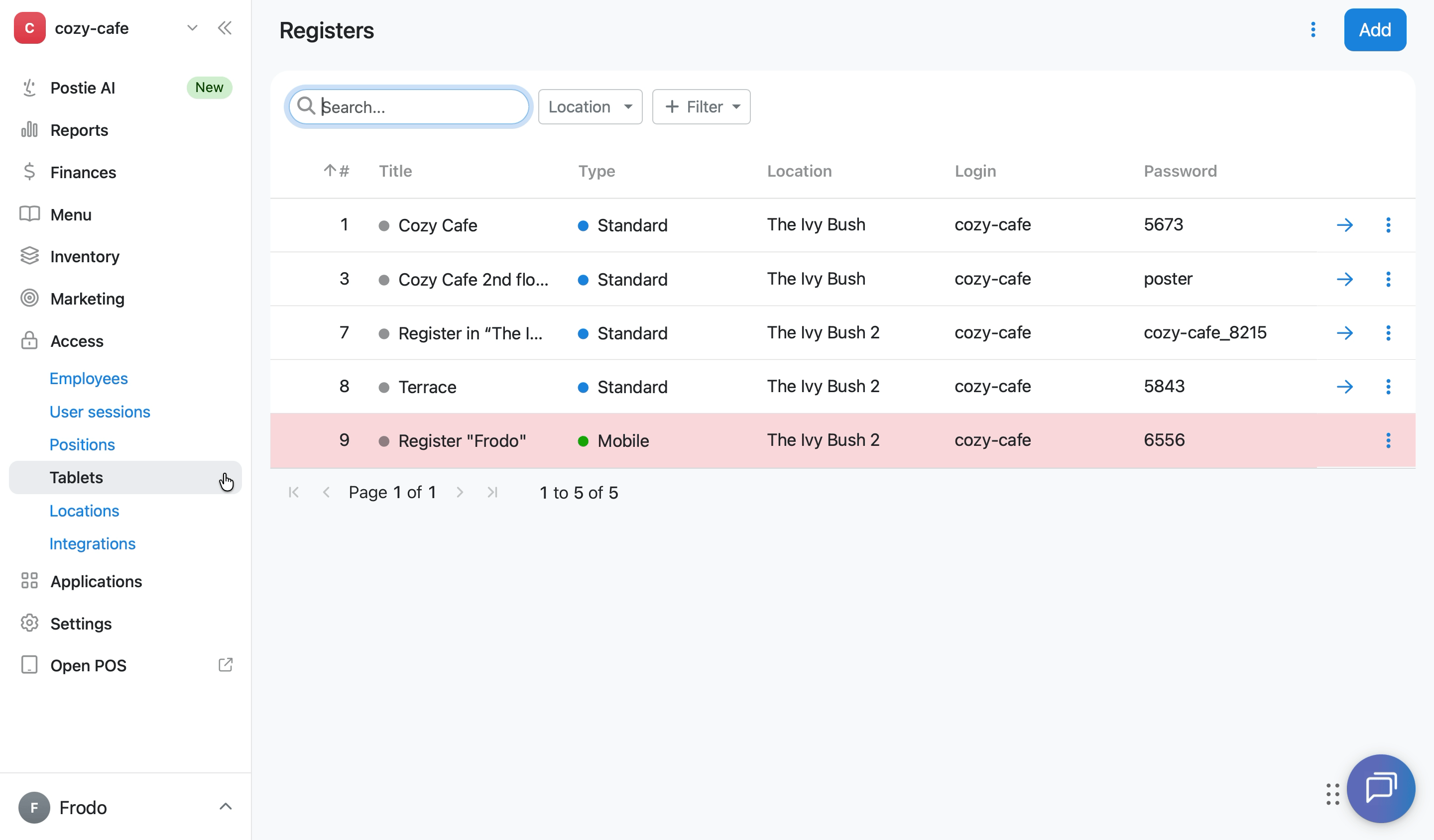This screenshot has height=840, width=1434.
Task: Go to Positions page
Action: (82, 445)
